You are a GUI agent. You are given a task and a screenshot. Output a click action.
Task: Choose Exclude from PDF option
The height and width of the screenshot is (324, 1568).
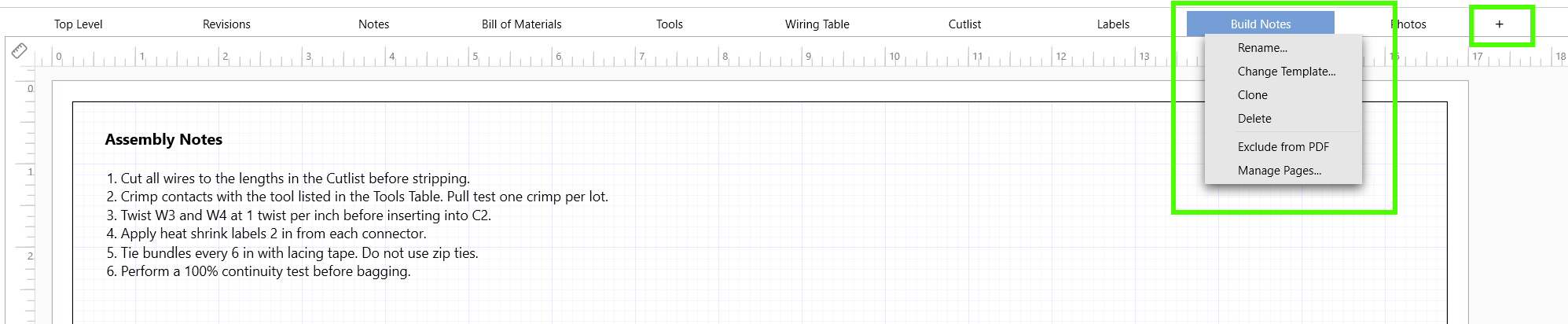pyautogui.click(x=1283, y=147)
